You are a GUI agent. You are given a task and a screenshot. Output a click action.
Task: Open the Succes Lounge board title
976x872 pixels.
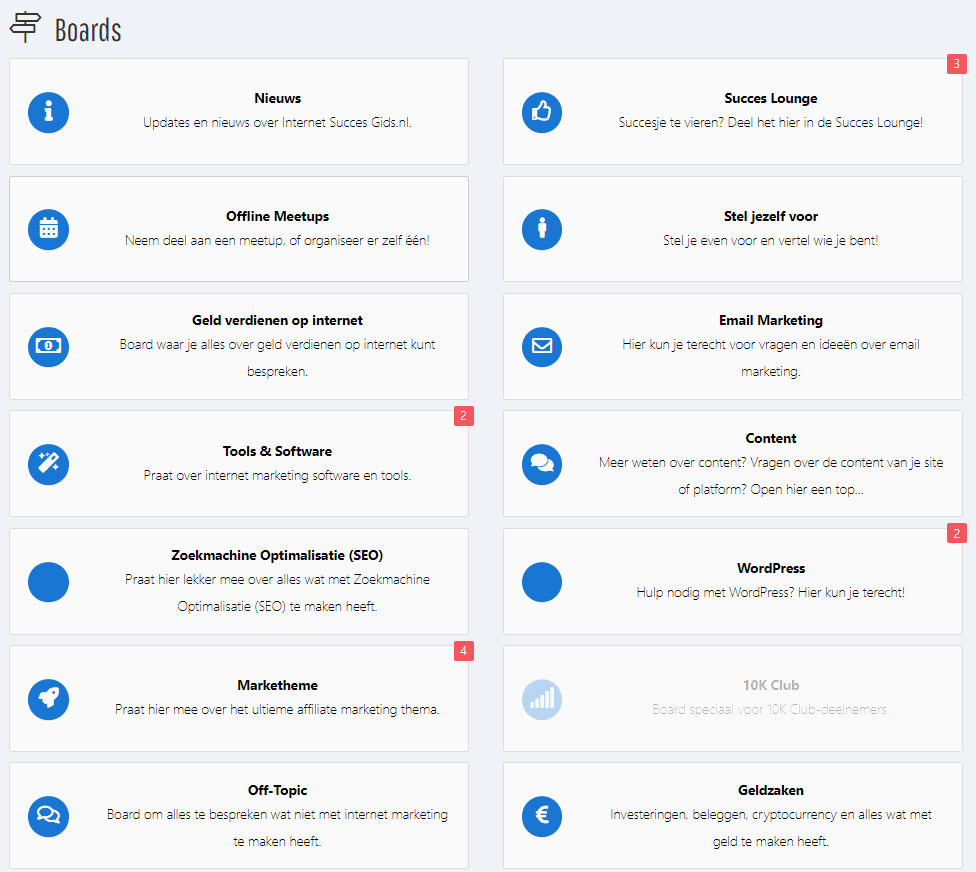(770, 98)
